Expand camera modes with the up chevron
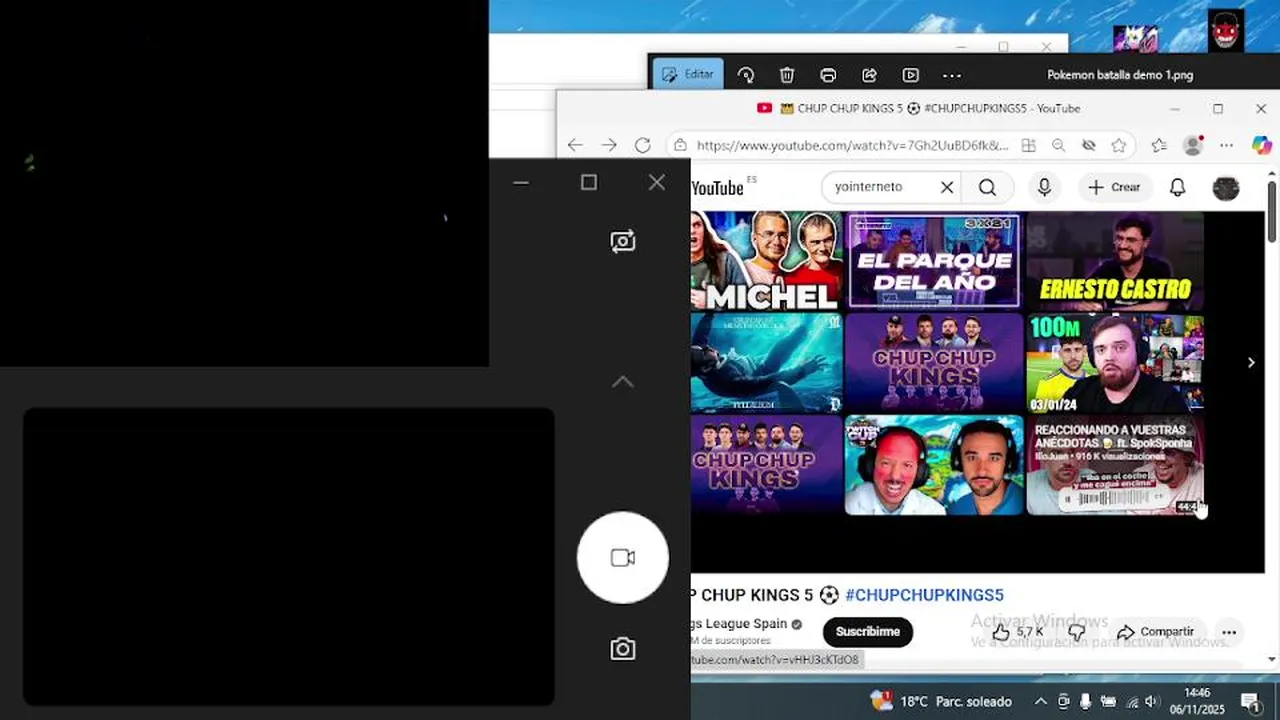This screenshot has height=720, width=1280. 622,382
